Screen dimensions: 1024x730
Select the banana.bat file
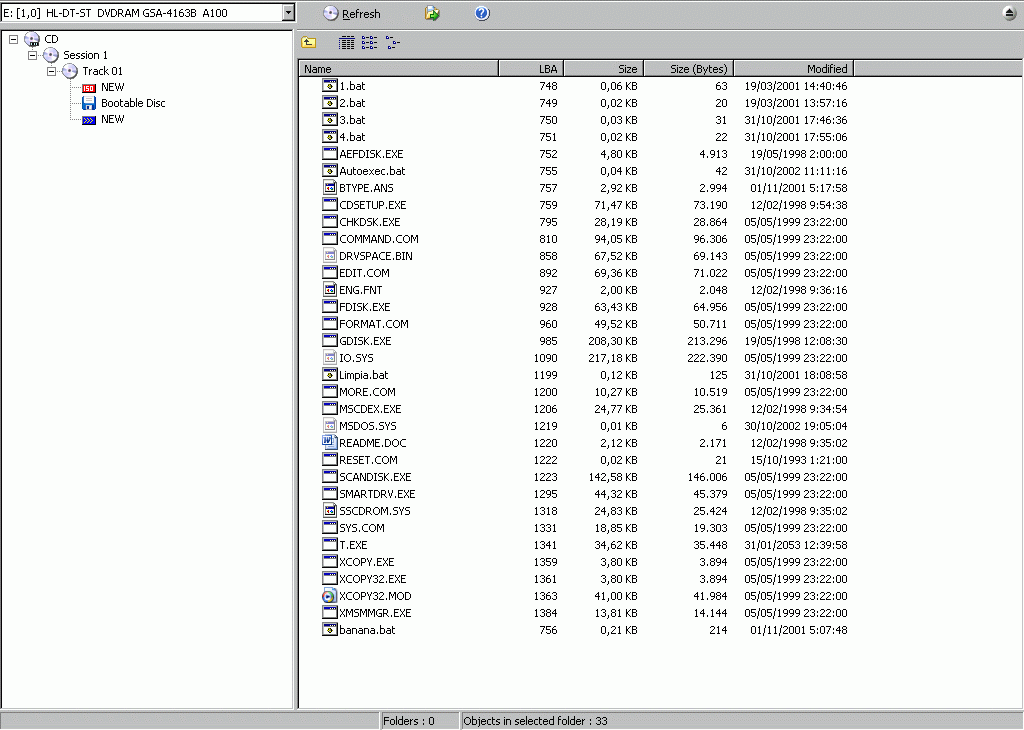(x=364, y=630)
